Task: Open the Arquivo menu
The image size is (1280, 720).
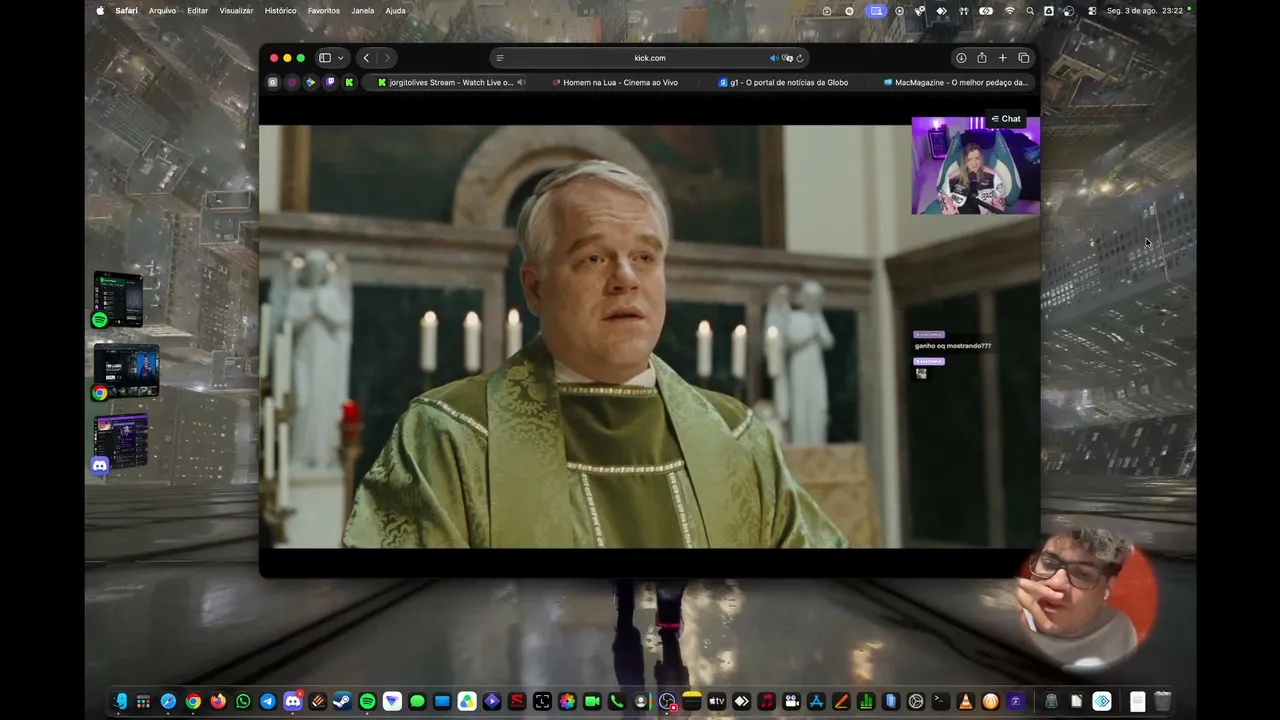Action: click(162, 11)
